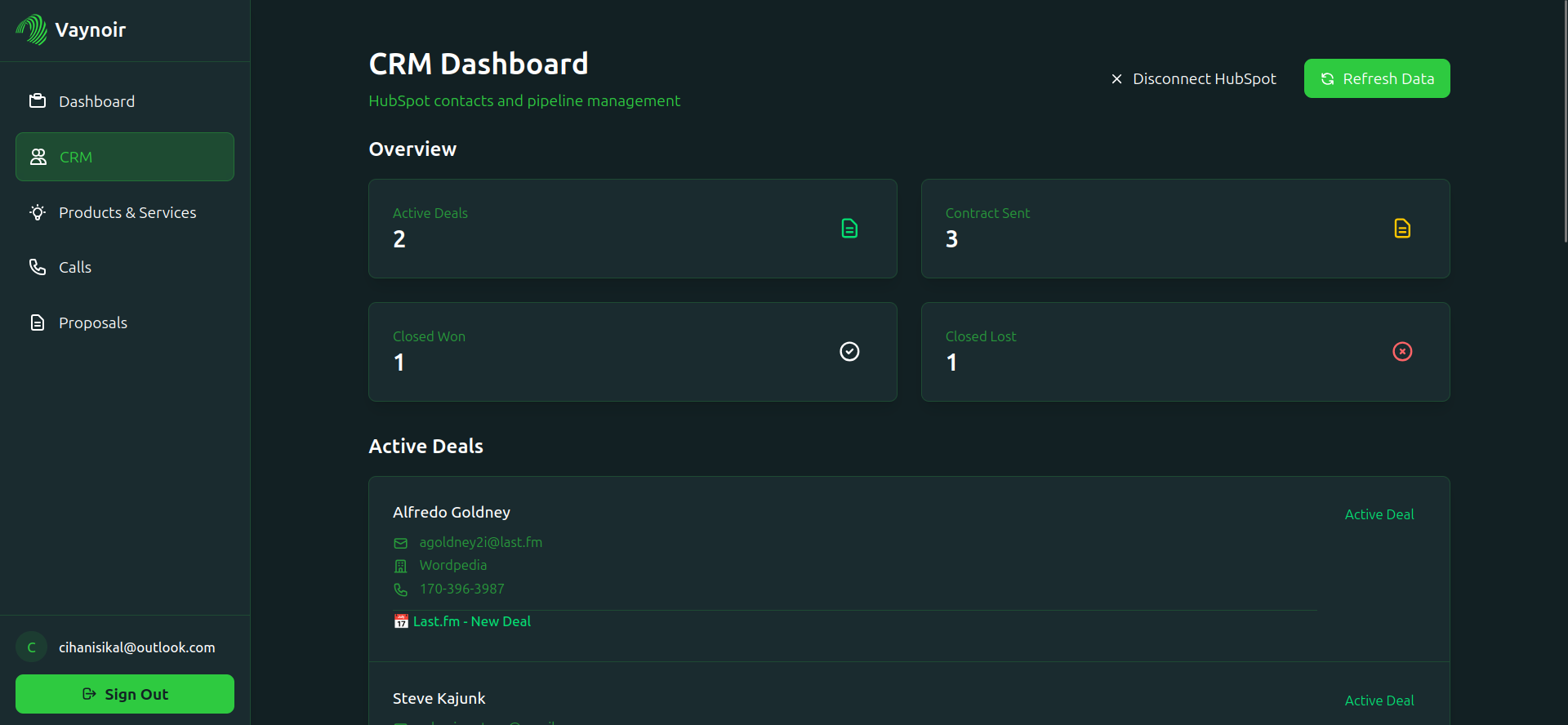Click the Proposals document icon

38,322
